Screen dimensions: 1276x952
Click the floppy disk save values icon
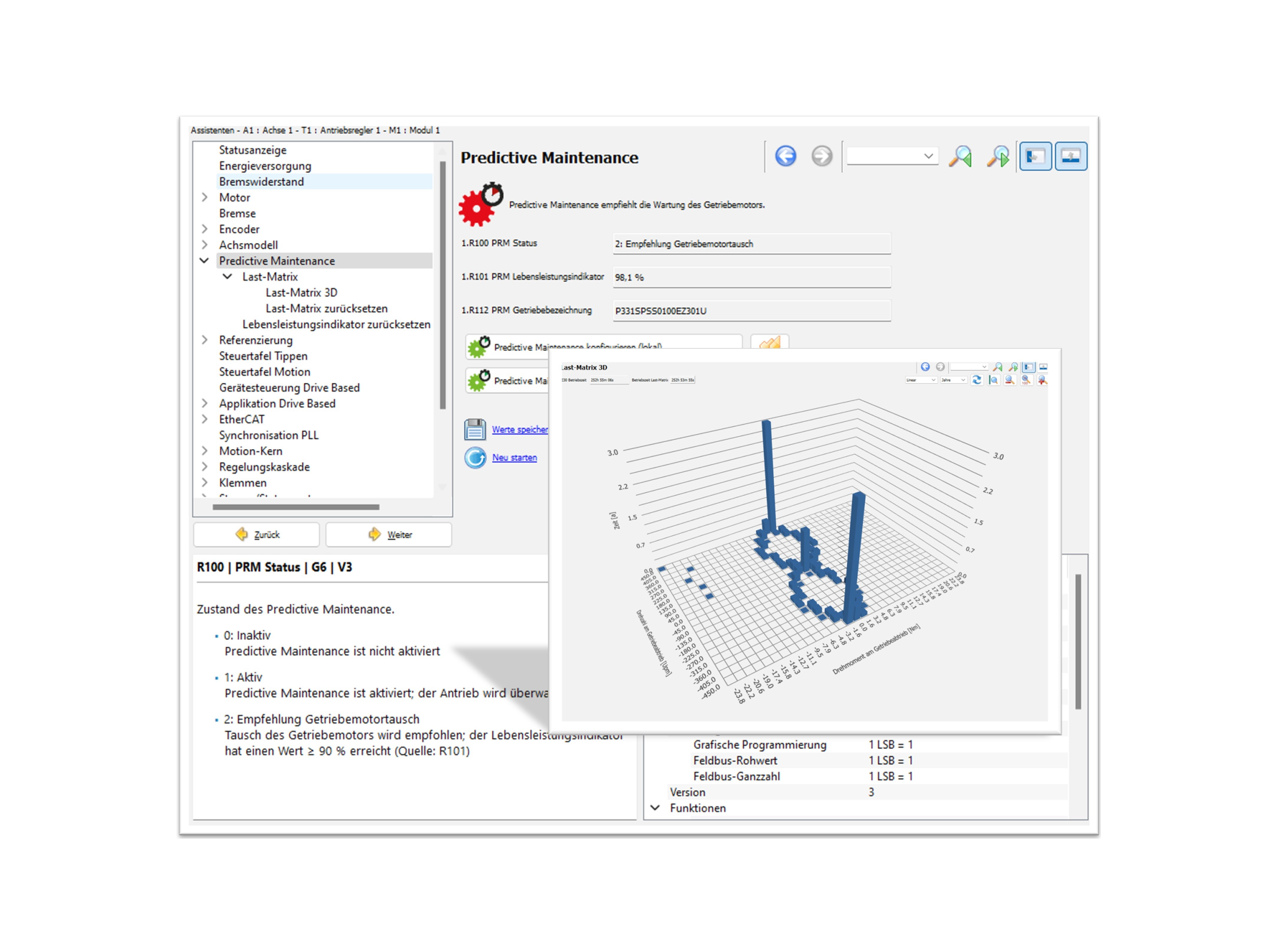click(x=475, y=429)
